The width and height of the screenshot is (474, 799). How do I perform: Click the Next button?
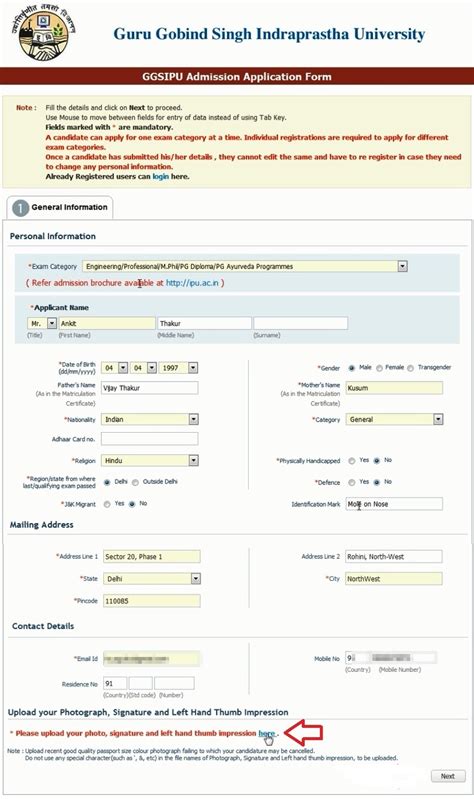(448, 776)
